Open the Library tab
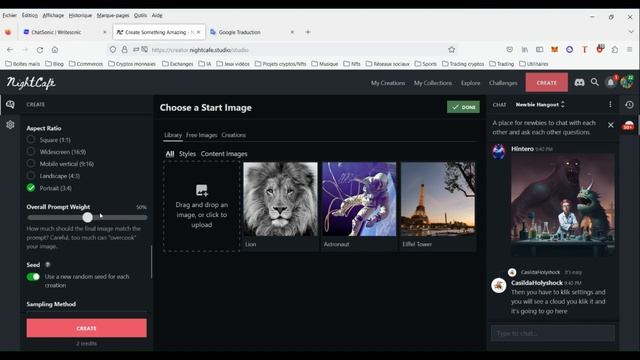Image resolution: width=640 pixels, height=360 pixels. [x=173, y=135]
